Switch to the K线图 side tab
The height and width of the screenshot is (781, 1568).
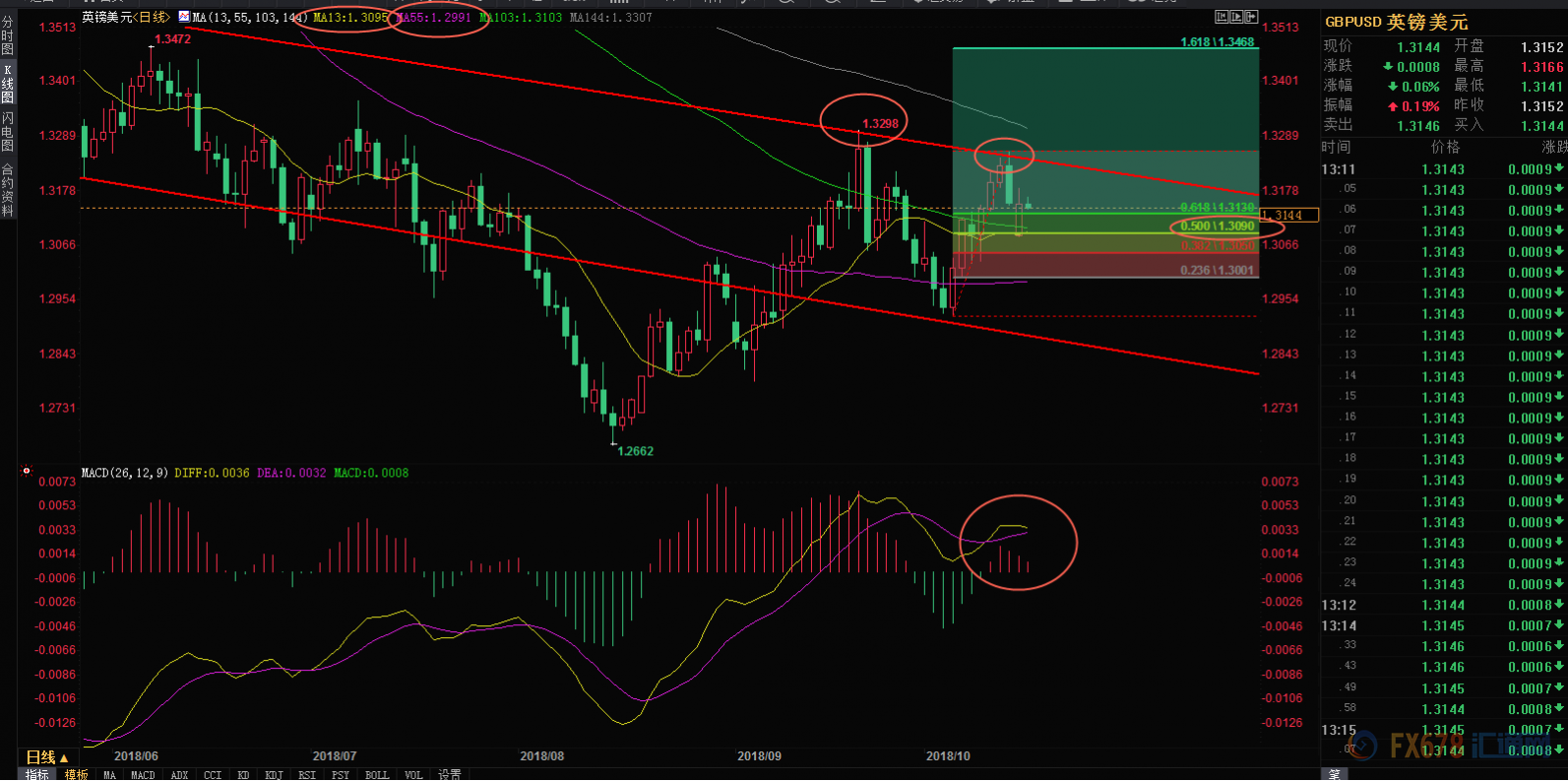[8, 84]
